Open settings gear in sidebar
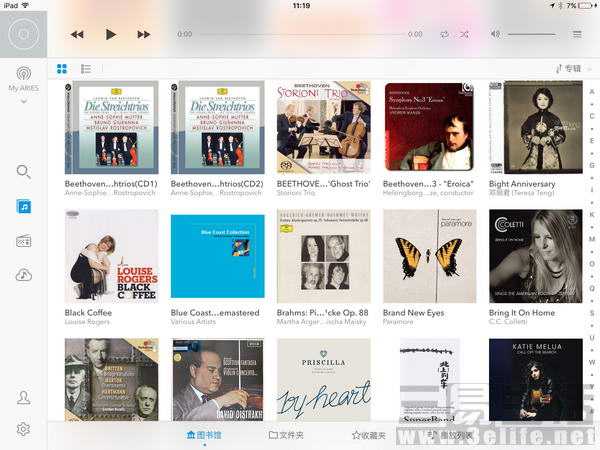This screenshot has height=450, width=600. [x=24, y=429]
